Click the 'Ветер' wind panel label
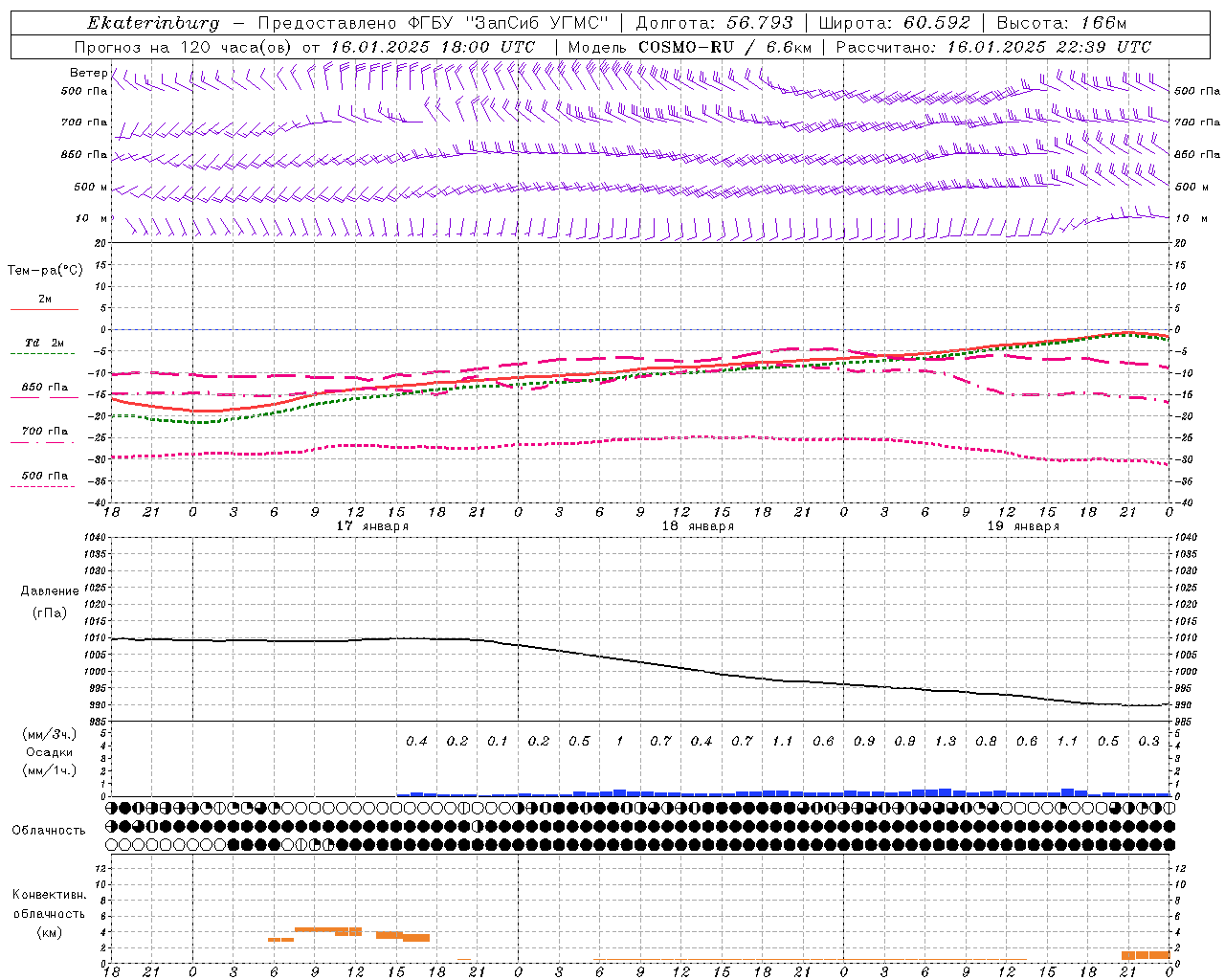 (88, 73)
